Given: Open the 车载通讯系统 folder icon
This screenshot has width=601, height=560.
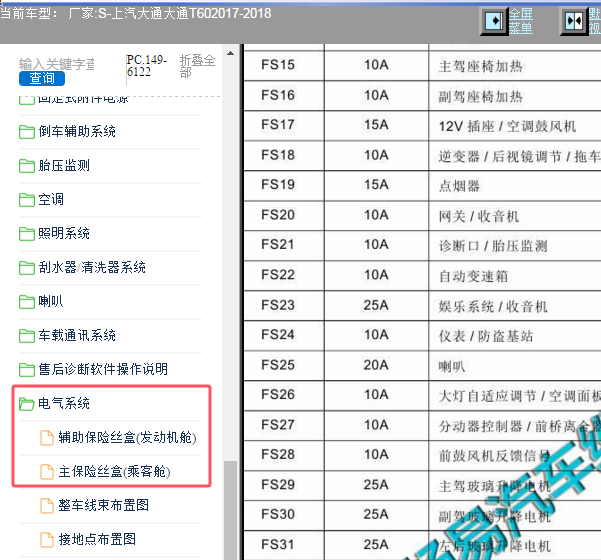Looking at the screenshot, I should (27, 336).
